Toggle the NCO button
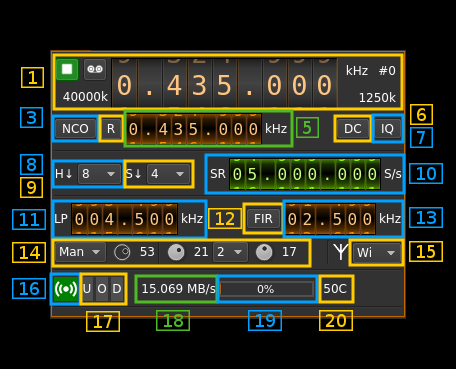The width and height of the screenshot is (456, 369). tap(75, 128)
